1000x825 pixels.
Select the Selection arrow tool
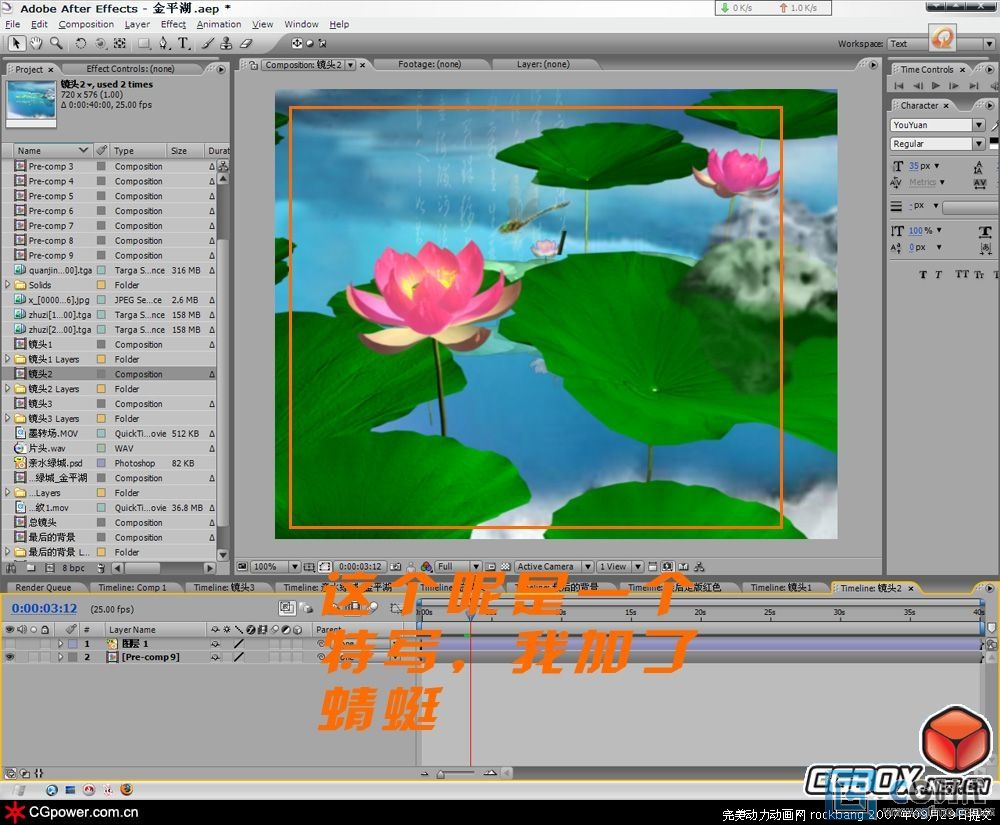pyautogui.click(x=16, y=43)
